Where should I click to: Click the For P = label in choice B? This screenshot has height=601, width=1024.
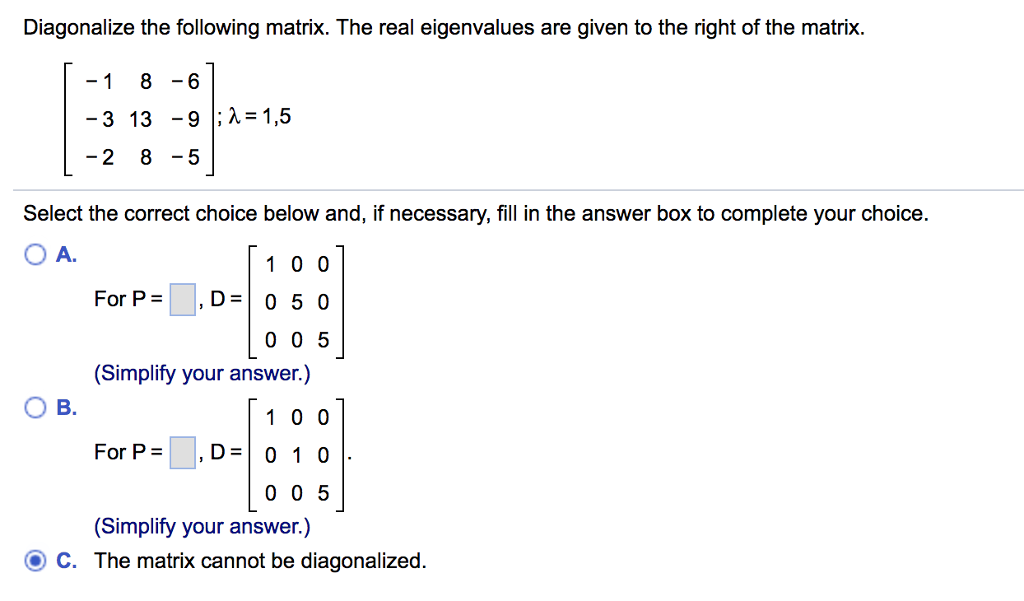(x=128, y=451)
